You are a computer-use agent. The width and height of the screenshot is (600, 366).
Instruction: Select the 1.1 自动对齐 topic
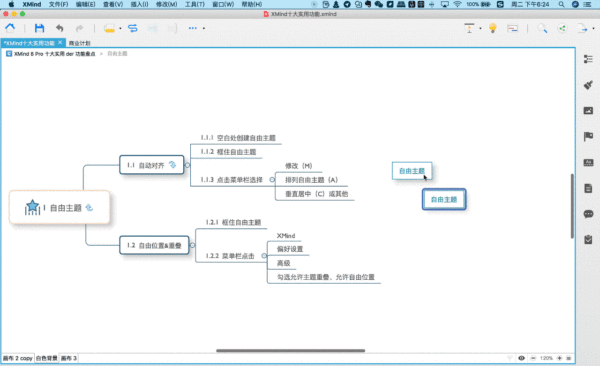click(152, 165)
